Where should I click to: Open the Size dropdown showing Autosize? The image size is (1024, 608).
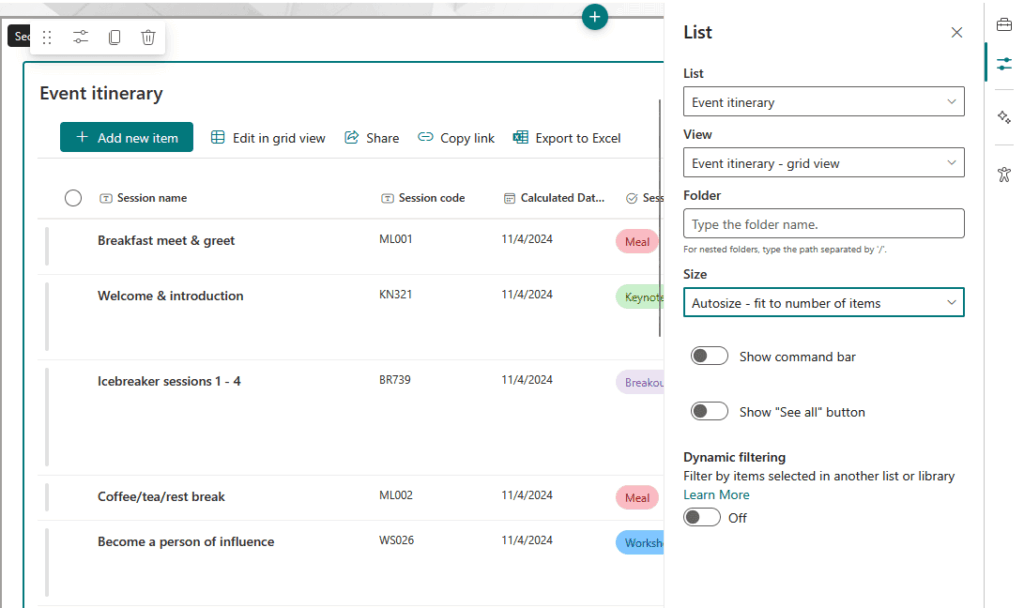(824, 302)
